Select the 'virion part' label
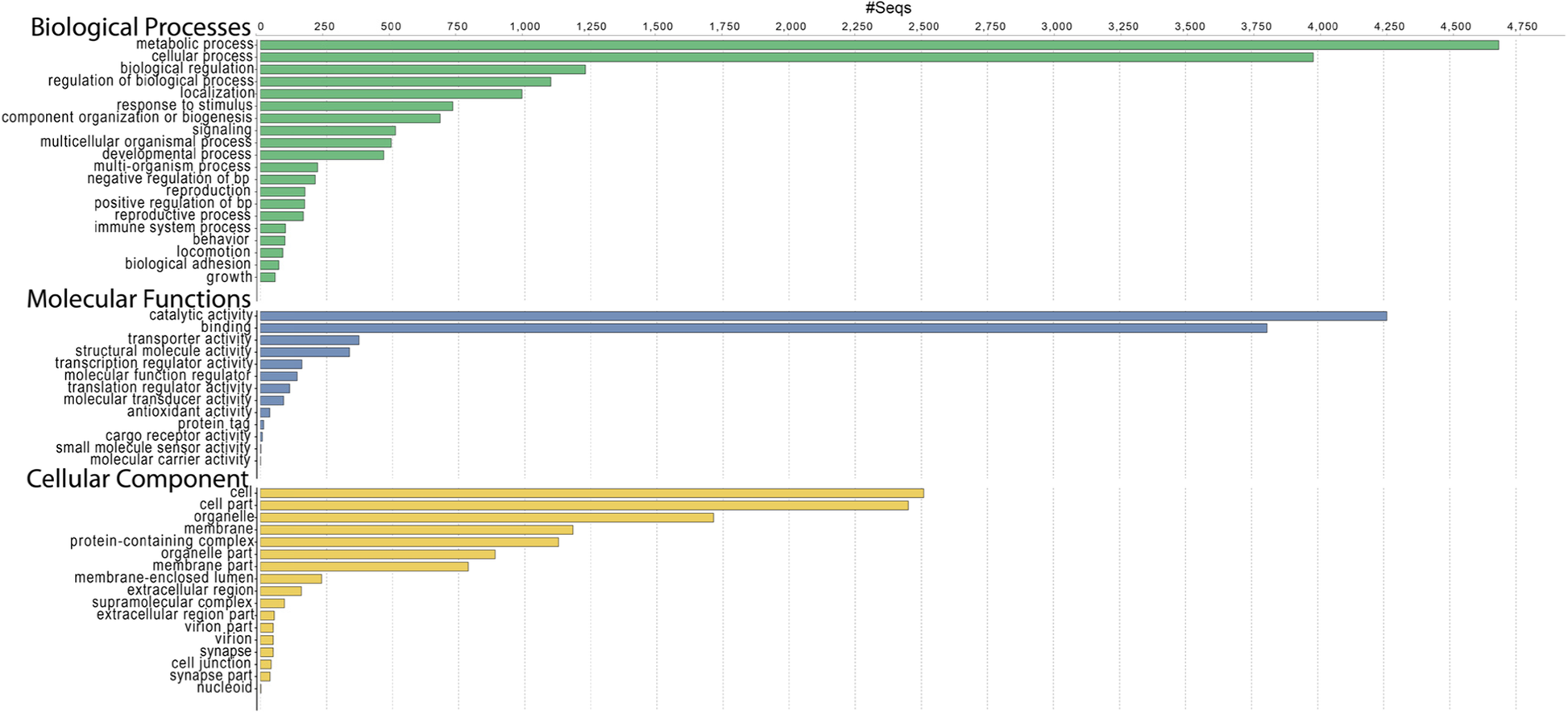Viewport: 1568px width, 714px height. point(218,627)
